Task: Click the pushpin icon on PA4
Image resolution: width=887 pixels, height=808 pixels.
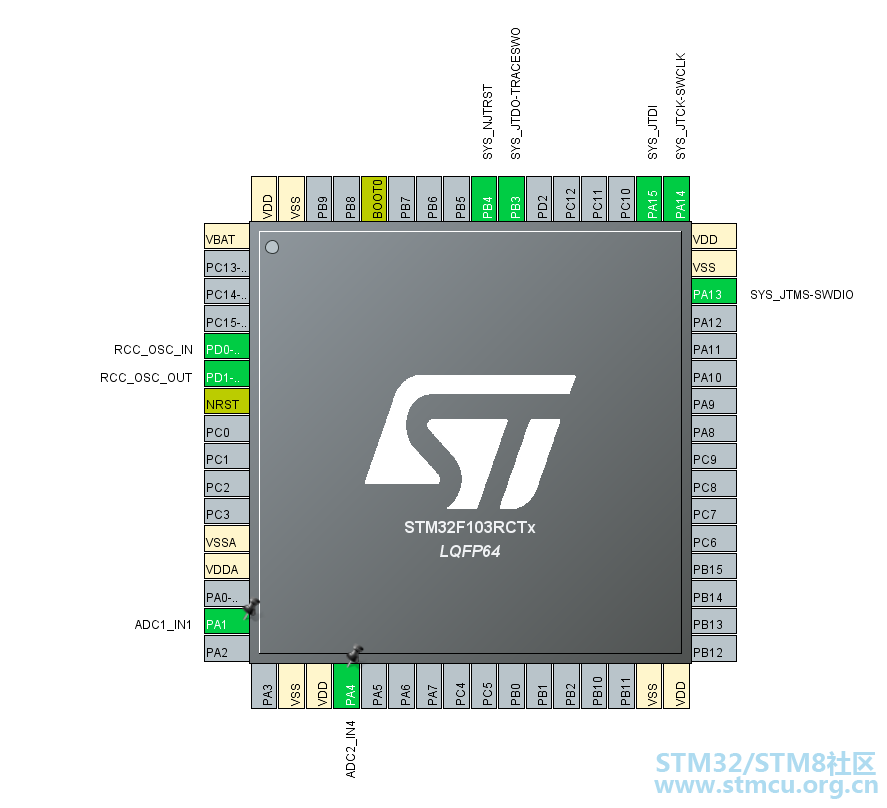Action: [x=355, y=654]
